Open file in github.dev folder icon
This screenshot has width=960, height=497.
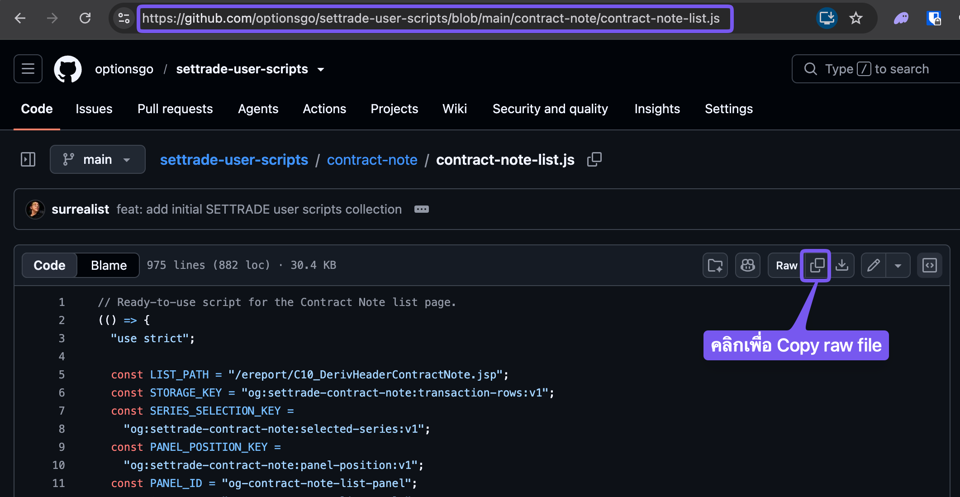click(x=715, y=265)
